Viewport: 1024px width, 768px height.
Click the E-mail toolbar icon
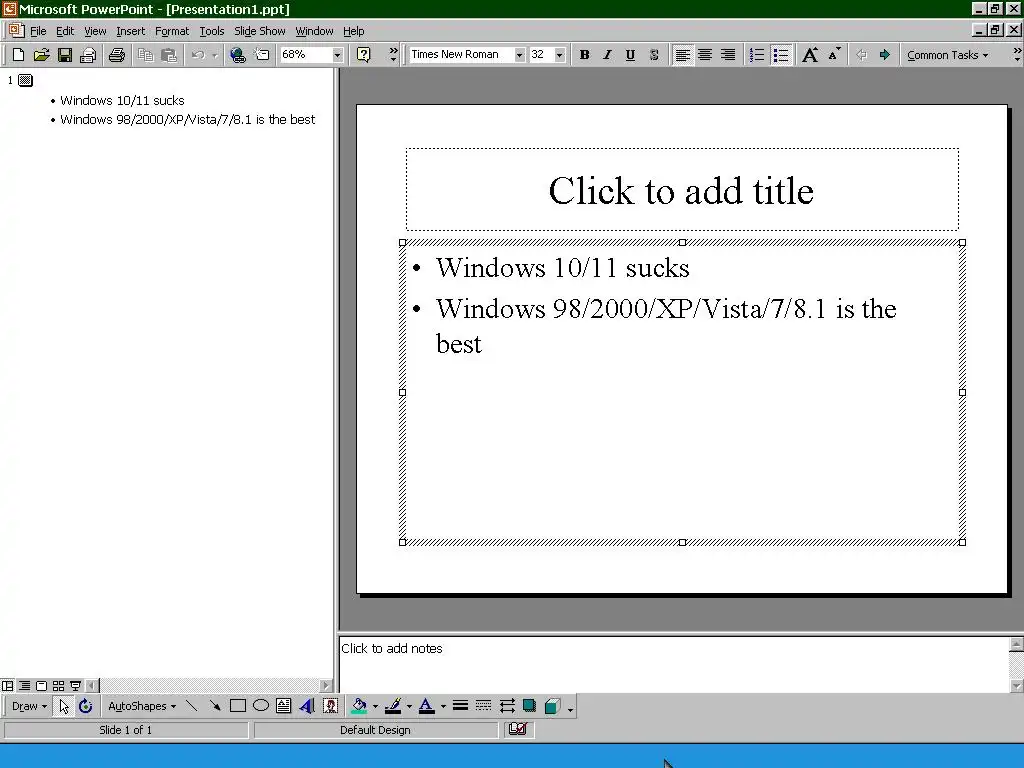tap(88, 55)
